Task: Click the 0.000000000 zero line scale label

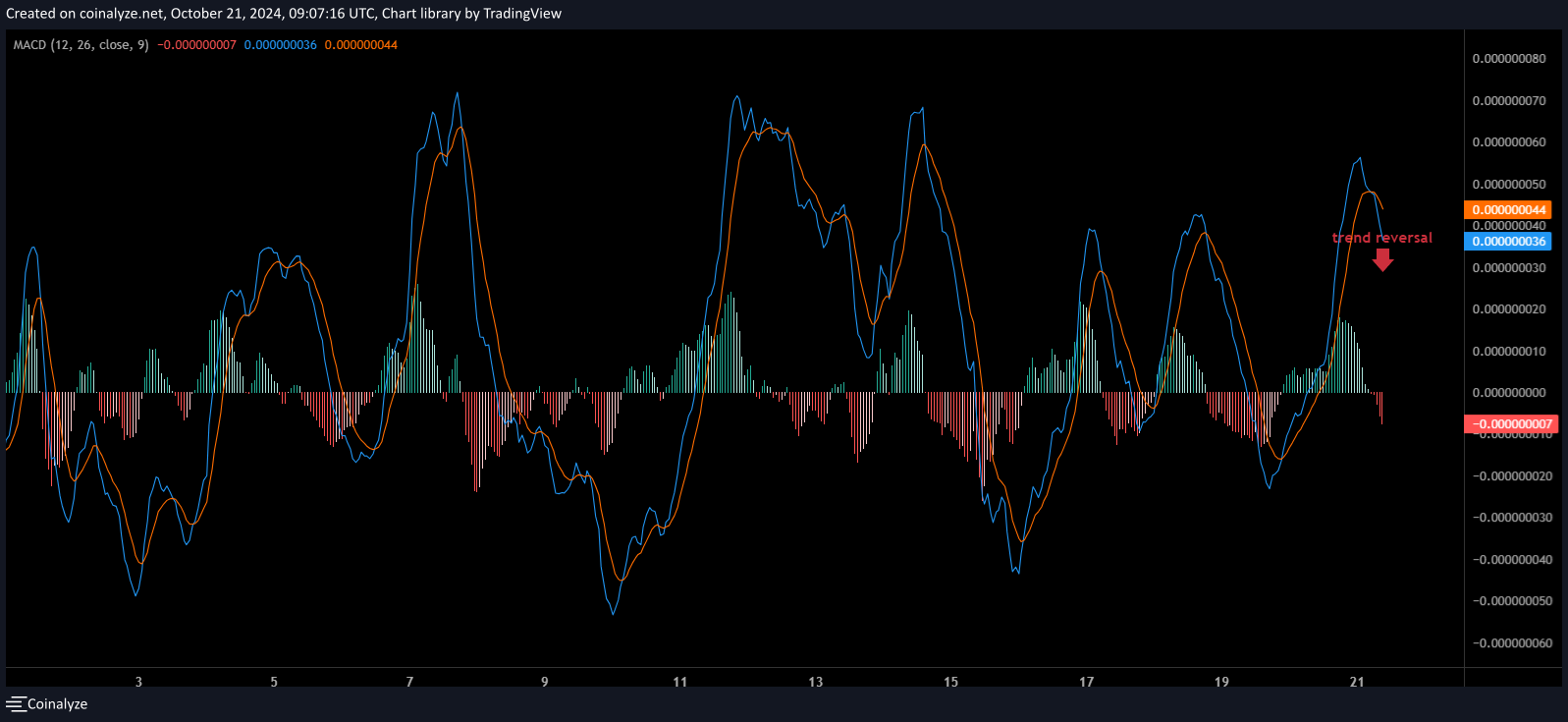Action: click(1509, 393)
